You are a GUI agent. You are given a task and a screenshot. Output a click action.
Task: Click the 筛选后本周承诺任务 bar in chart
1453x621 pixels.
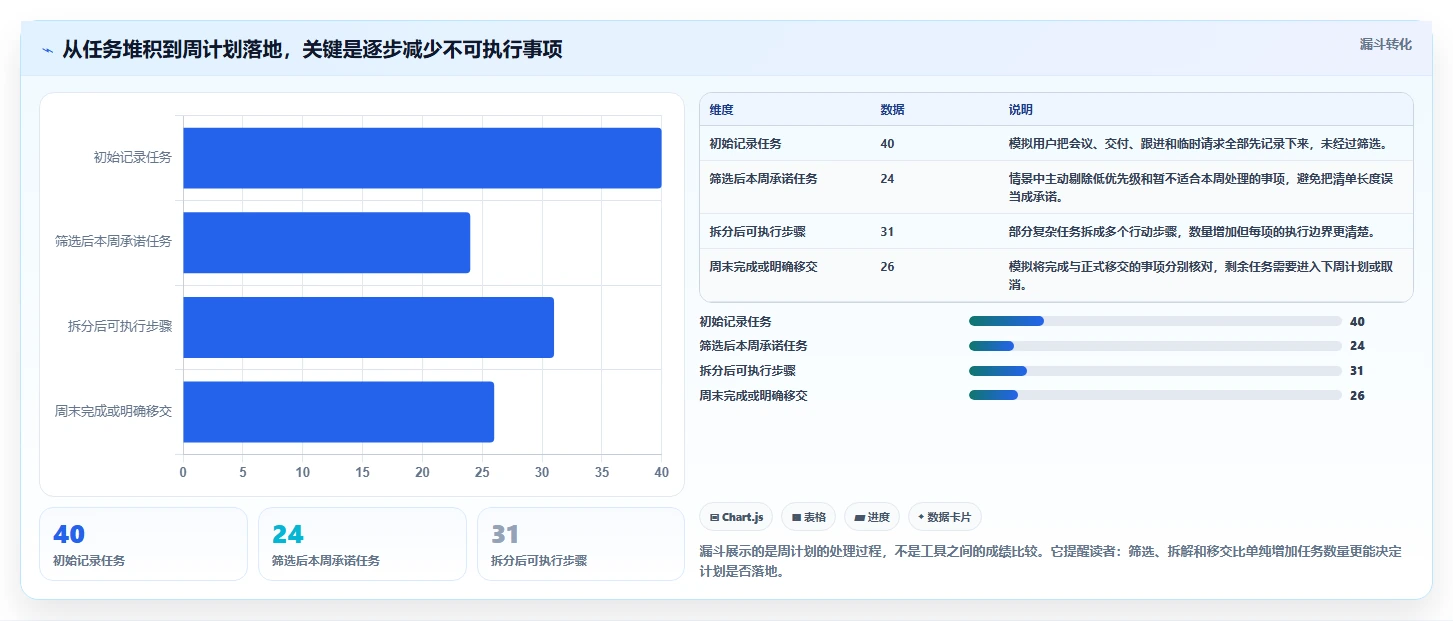pyautogui.click(x=326, y=242)
